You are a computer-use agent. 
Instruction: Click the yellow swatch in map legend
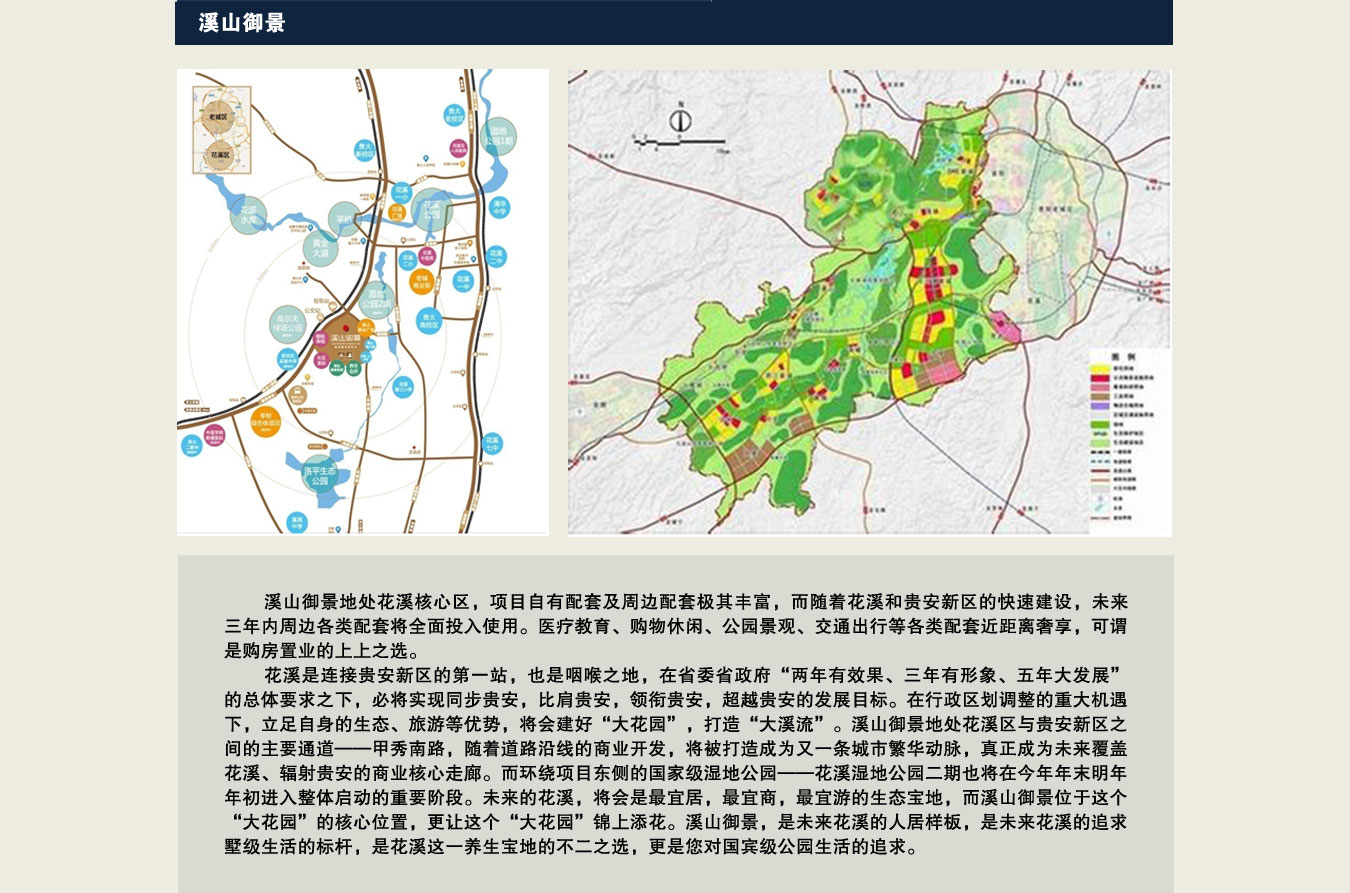point(1100,370)
